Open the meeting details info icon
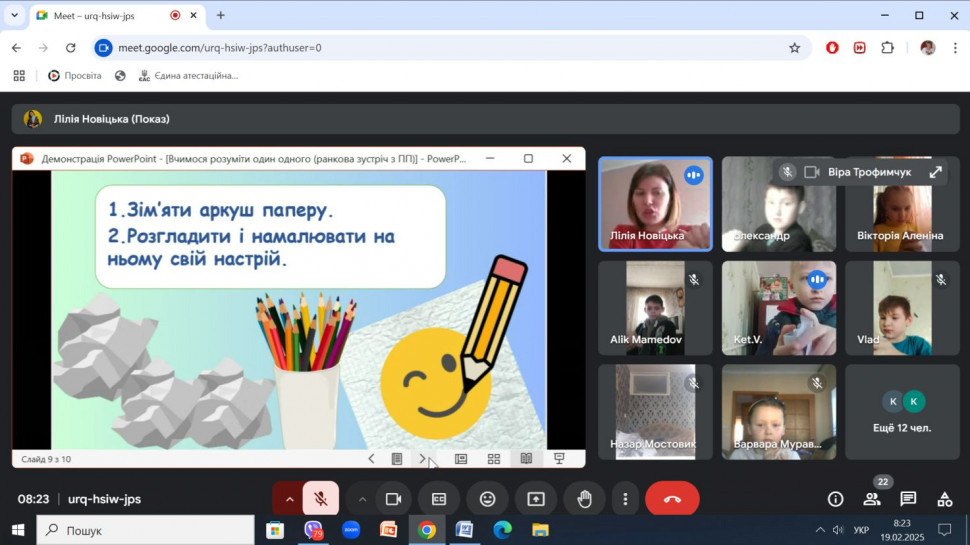The width and height of the screenshot is (970, 545). coord(835,499)
